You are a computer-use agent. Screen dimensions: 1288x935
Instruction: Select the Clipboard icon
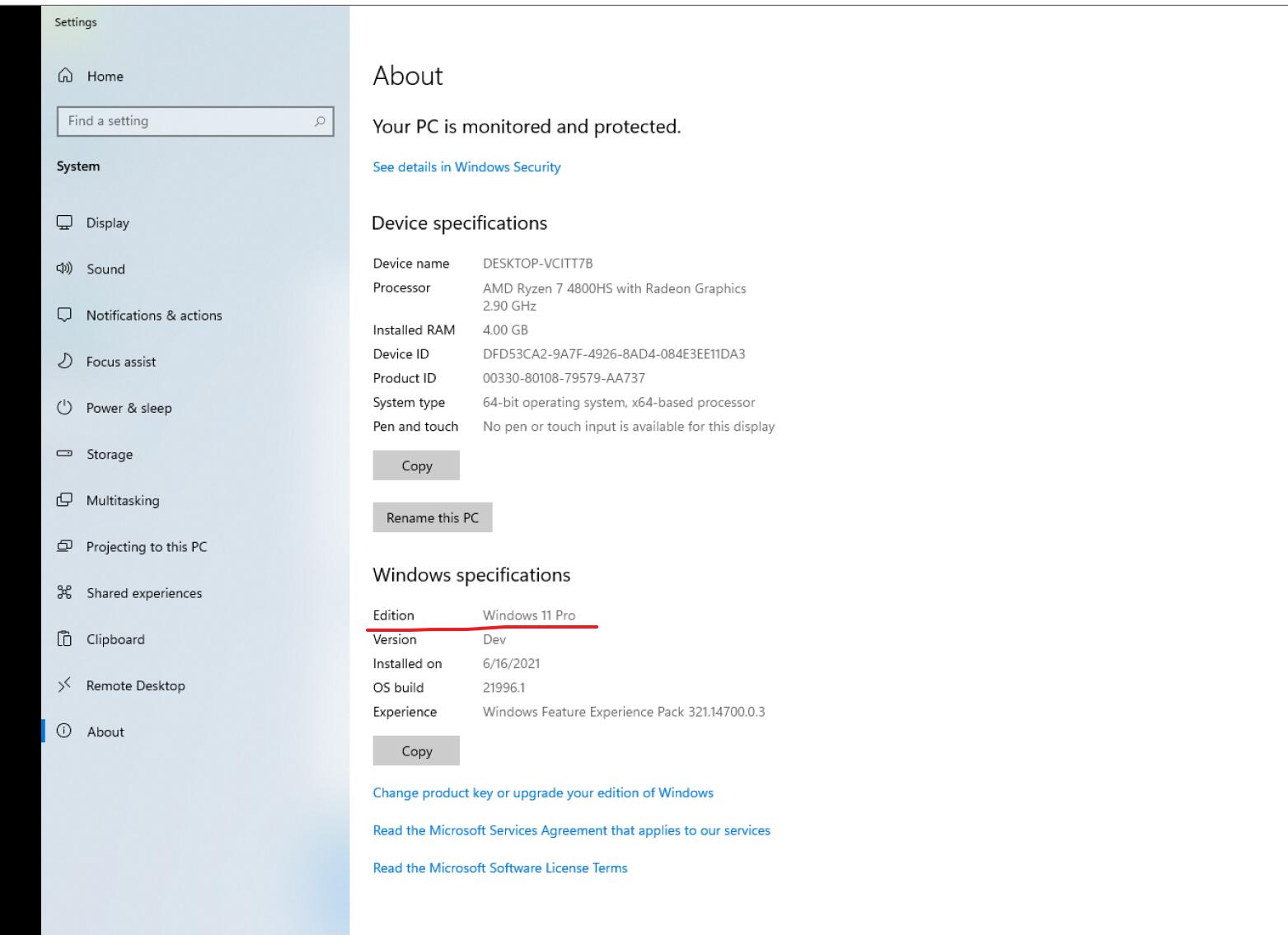[x=65, y=638]
